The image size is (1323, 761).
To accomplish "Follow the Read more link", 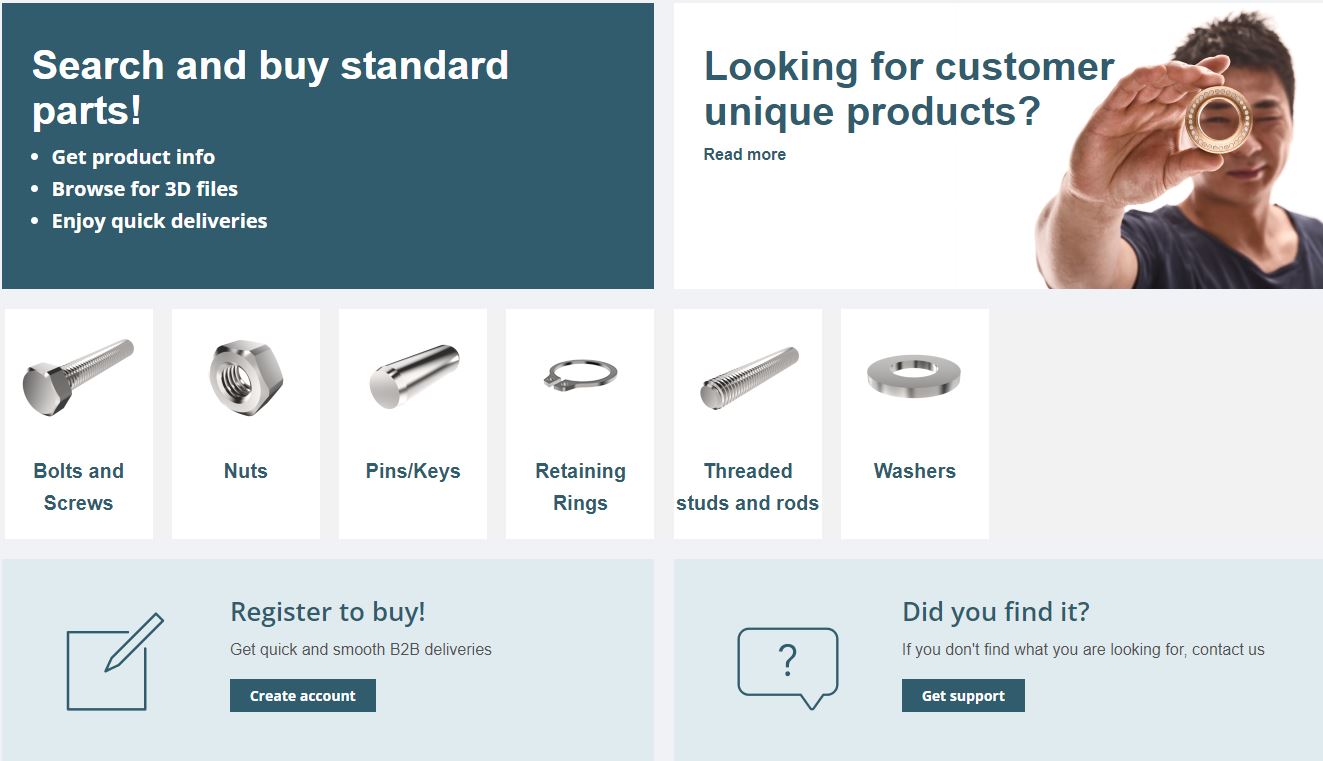I will 745,154.
